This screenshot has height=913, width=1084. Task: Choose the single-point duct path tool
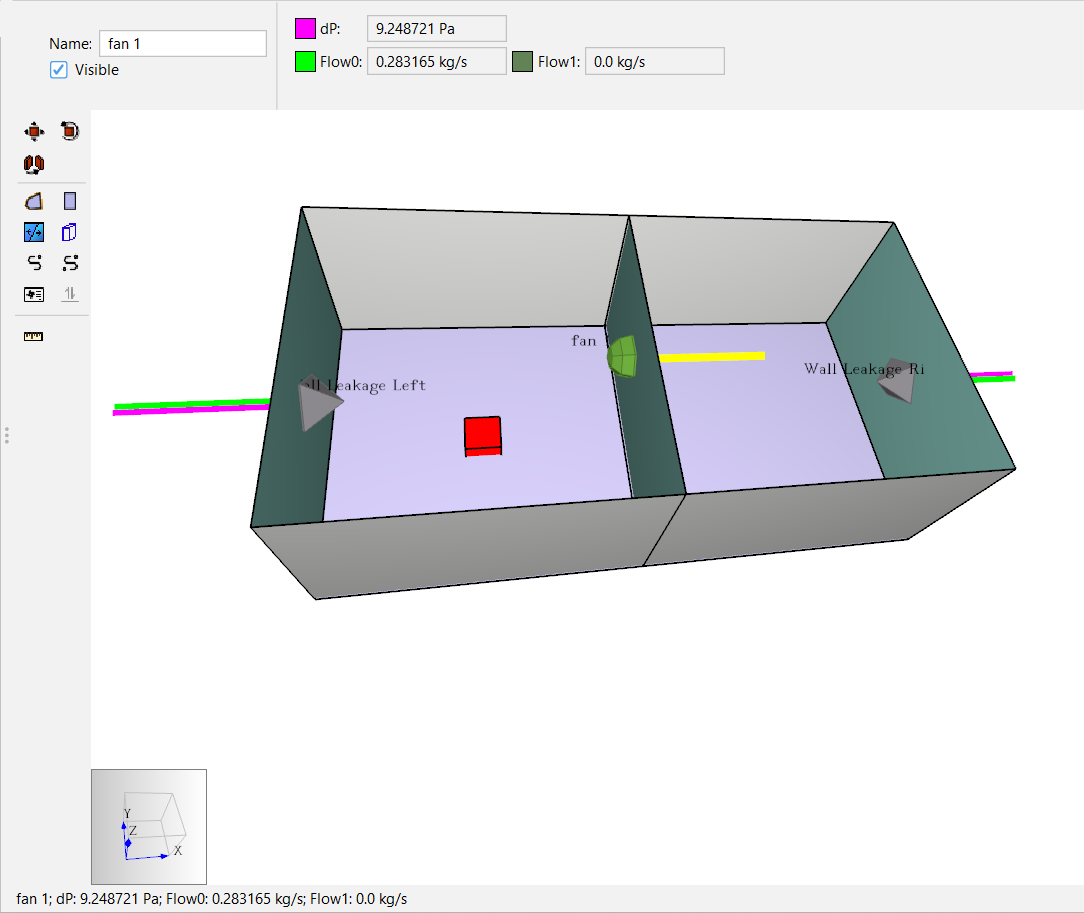34,263
